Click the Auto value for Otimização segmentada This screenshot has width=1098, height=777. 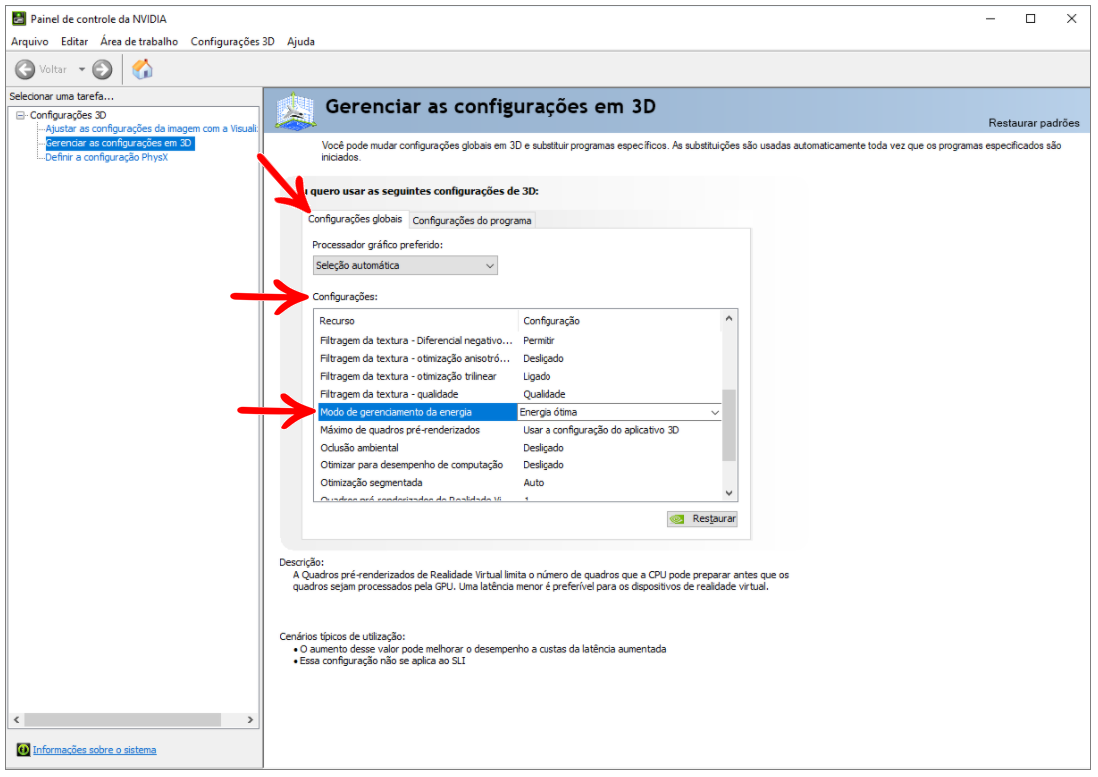(534, 483)
